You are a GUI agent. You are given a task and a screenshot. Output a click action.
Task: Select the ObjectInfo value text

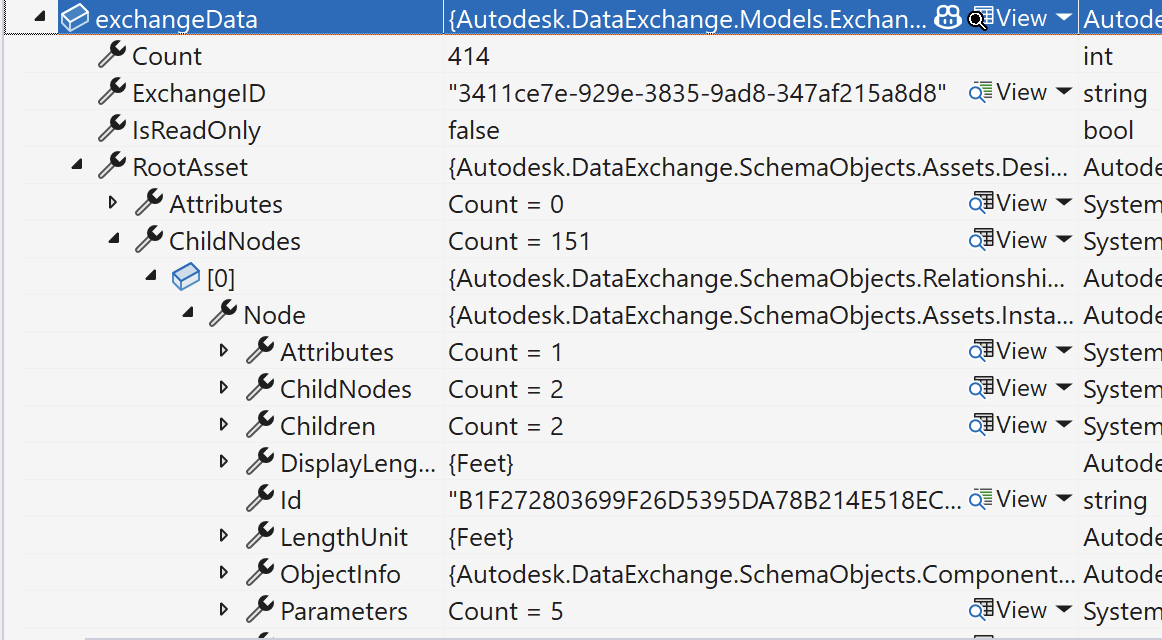[761, 575]
